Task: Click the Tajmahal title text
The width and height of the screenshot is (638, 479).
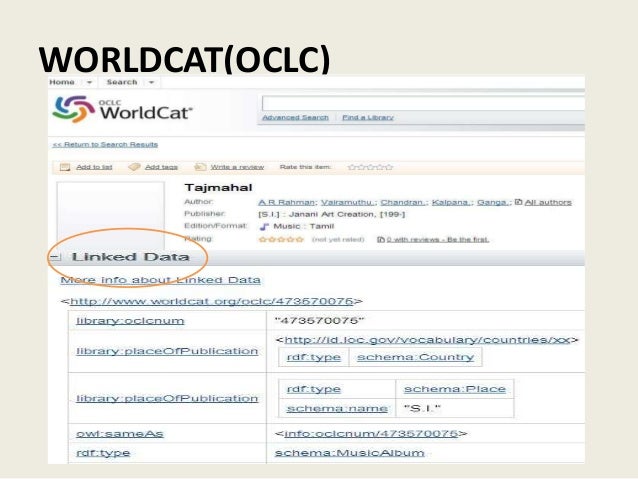Action: click(x=218, y=188)
